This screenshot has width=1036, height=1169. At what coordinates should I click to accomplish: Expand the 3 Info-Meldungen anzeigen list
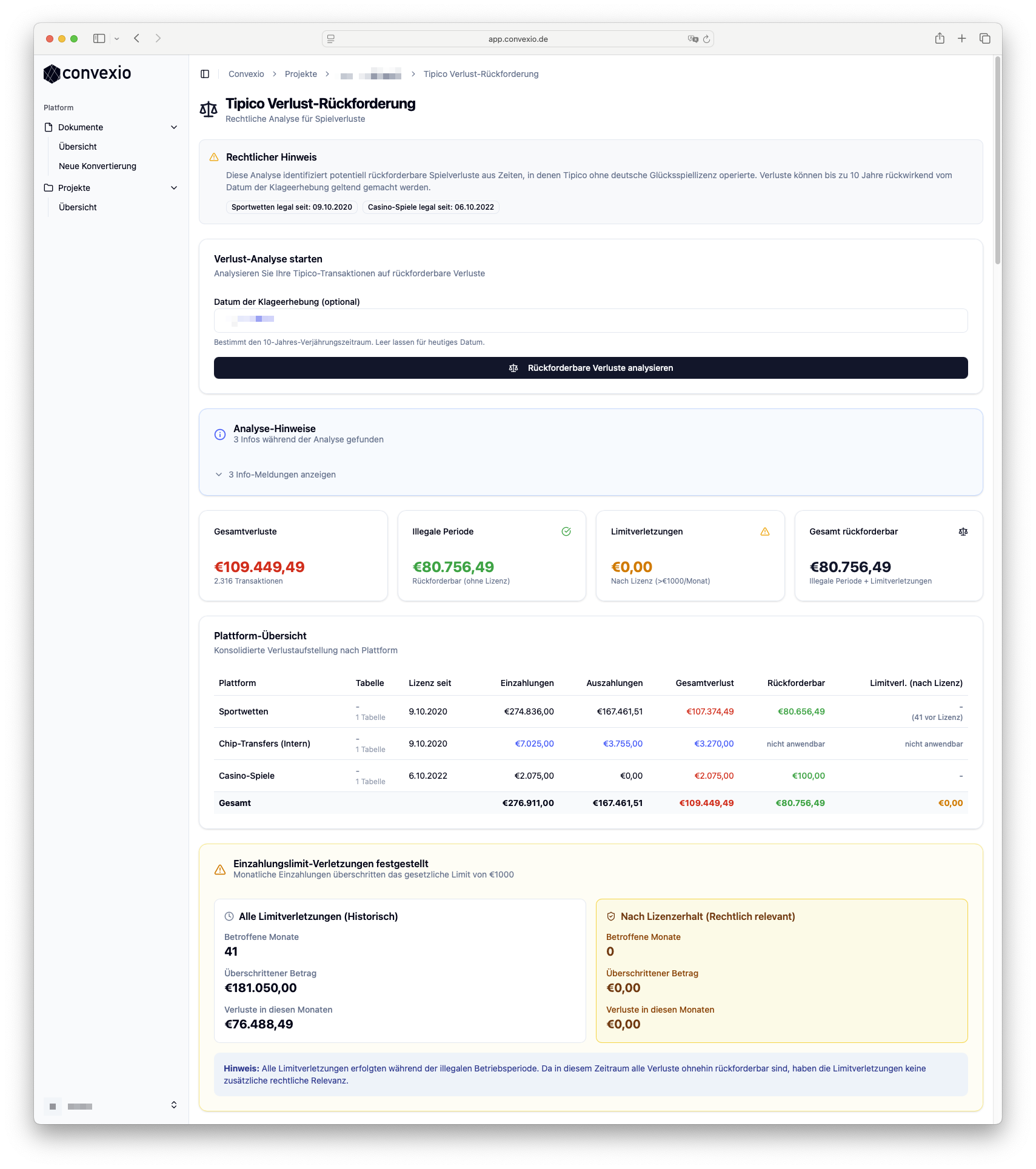click(281, 475)
